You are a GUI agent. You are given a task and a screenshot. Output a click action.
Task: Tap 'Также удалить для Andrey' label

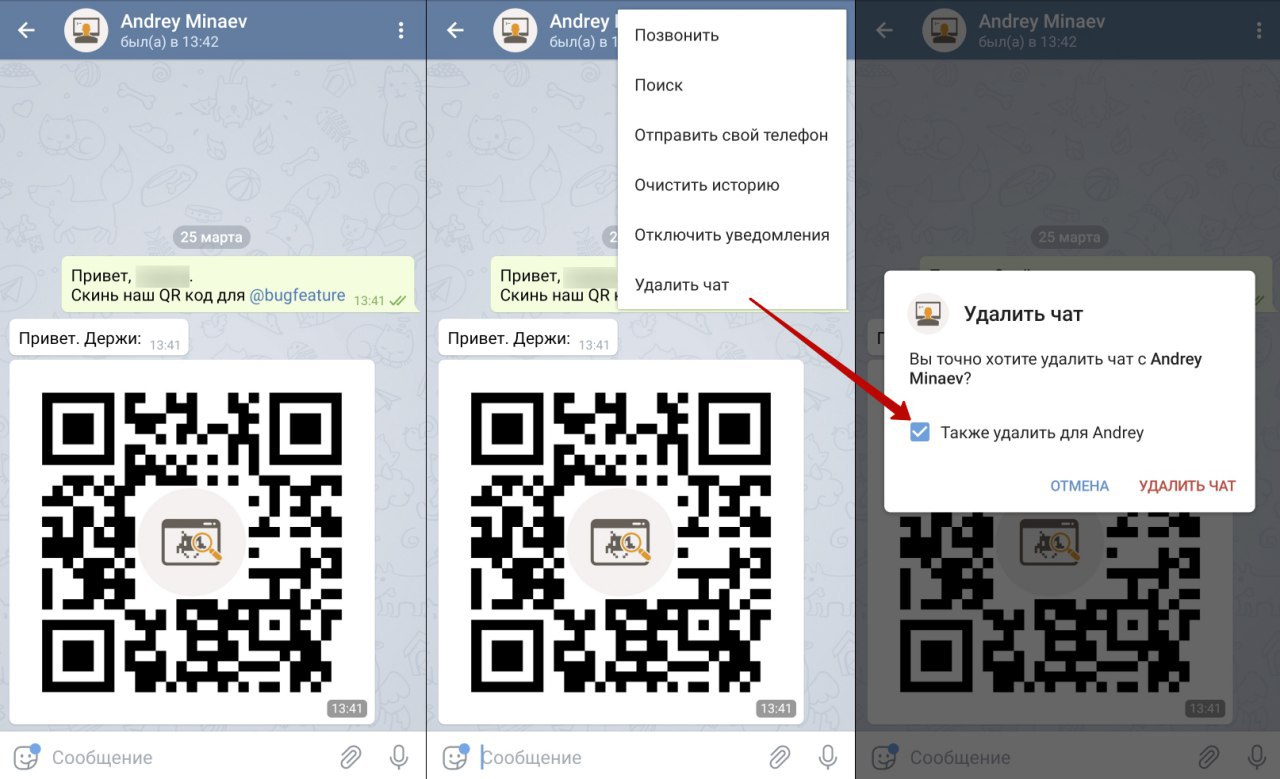click(1042, 433)
